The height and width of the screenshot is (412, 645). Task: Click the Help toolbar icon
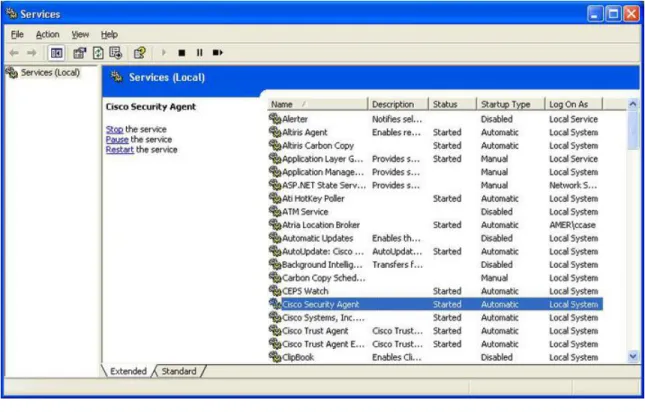[x=140, y=53]
